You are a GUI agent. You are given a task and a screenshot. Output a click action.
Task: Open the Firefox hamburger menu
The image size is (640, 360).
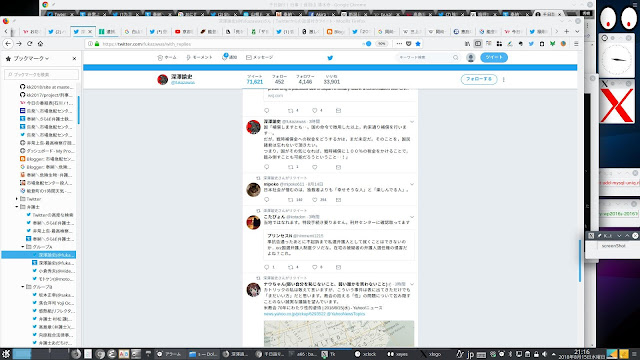click(x=576, y=44)
